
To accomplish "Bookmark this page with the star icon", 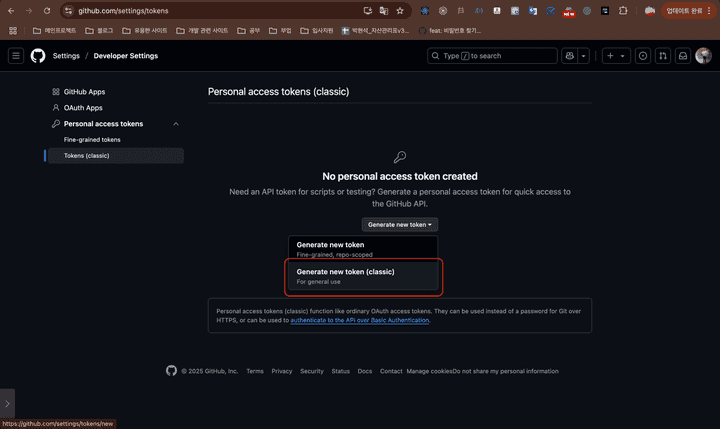I will point(400,11).
